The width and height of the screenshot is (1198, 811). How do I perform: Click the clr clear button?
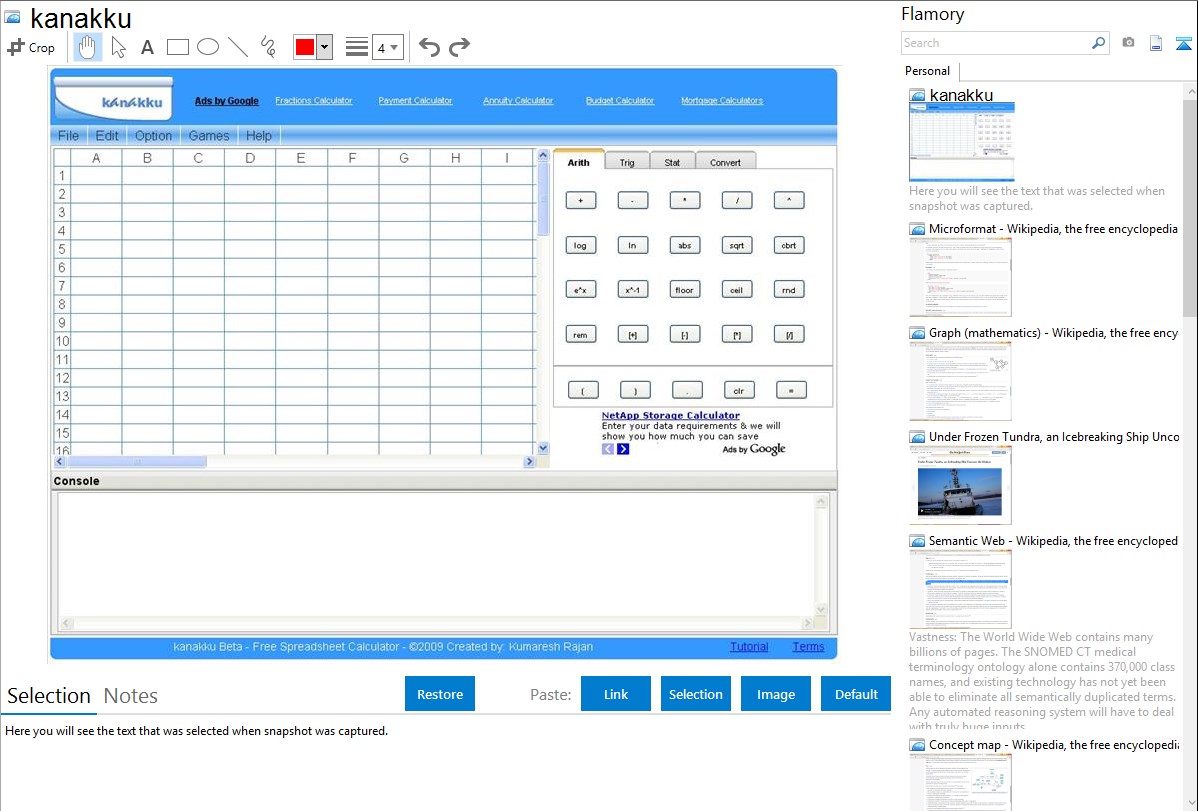pyautogui.click(x=739, y=391)
